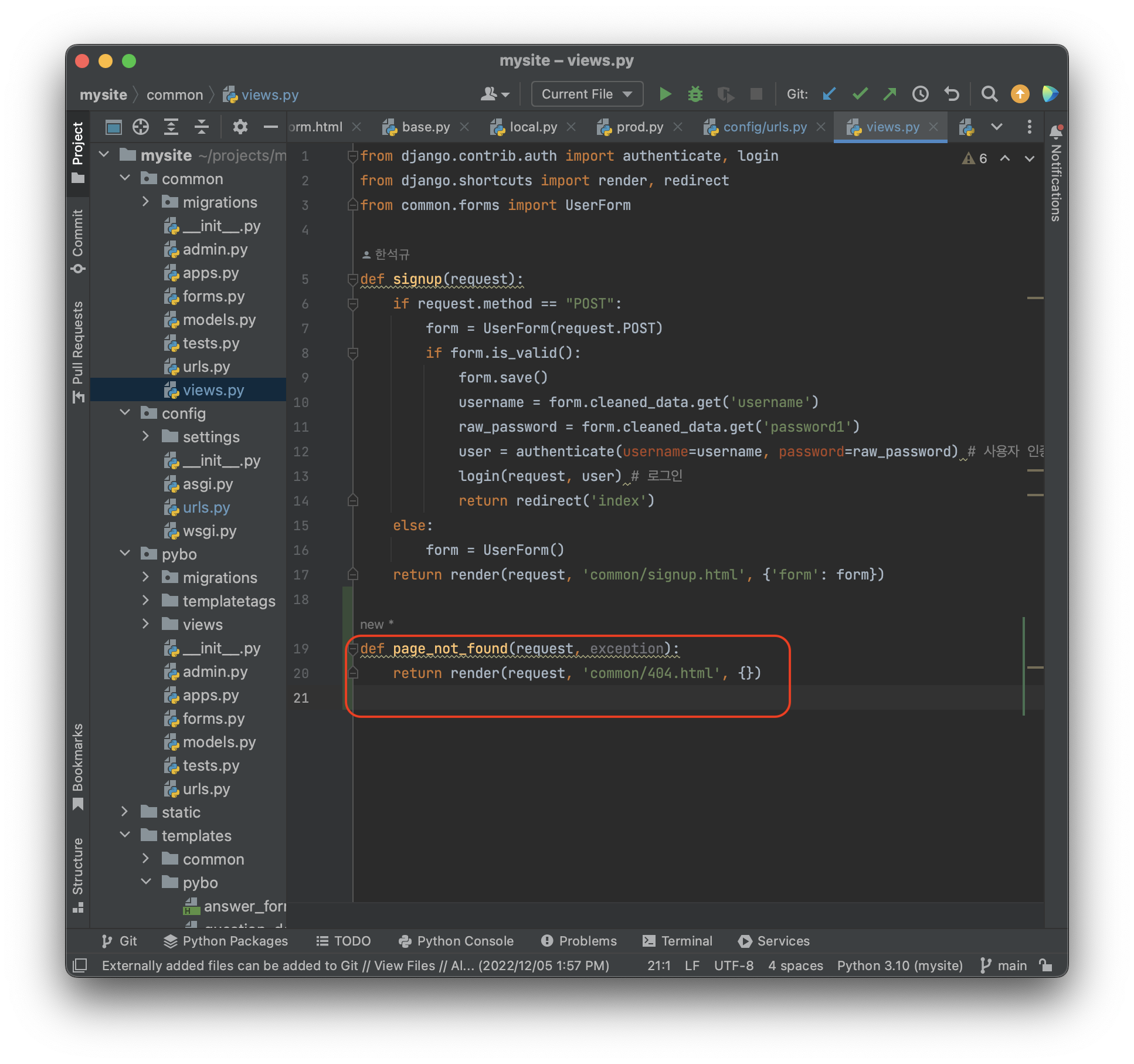Toggle read-only lock icon in status bar
This screenshot has width=1134, height=1064.
click(x=1045, y=965)
